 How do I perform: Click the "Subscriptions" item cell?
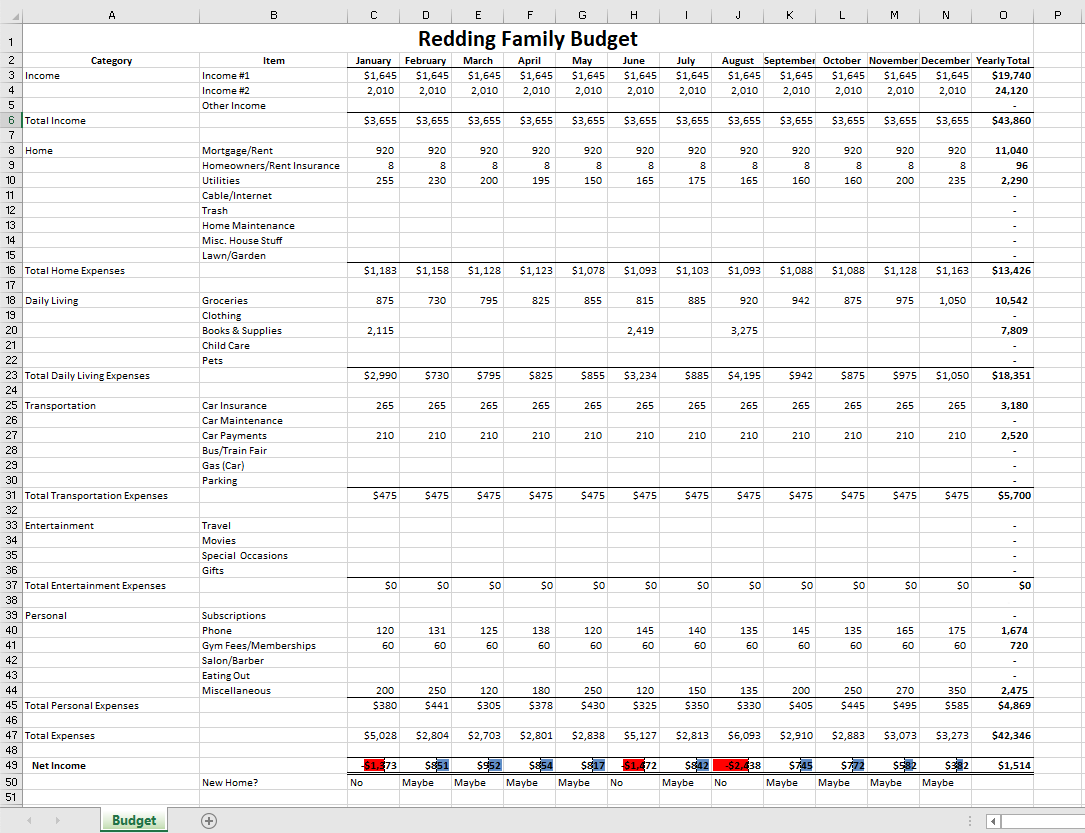(273, 616)
